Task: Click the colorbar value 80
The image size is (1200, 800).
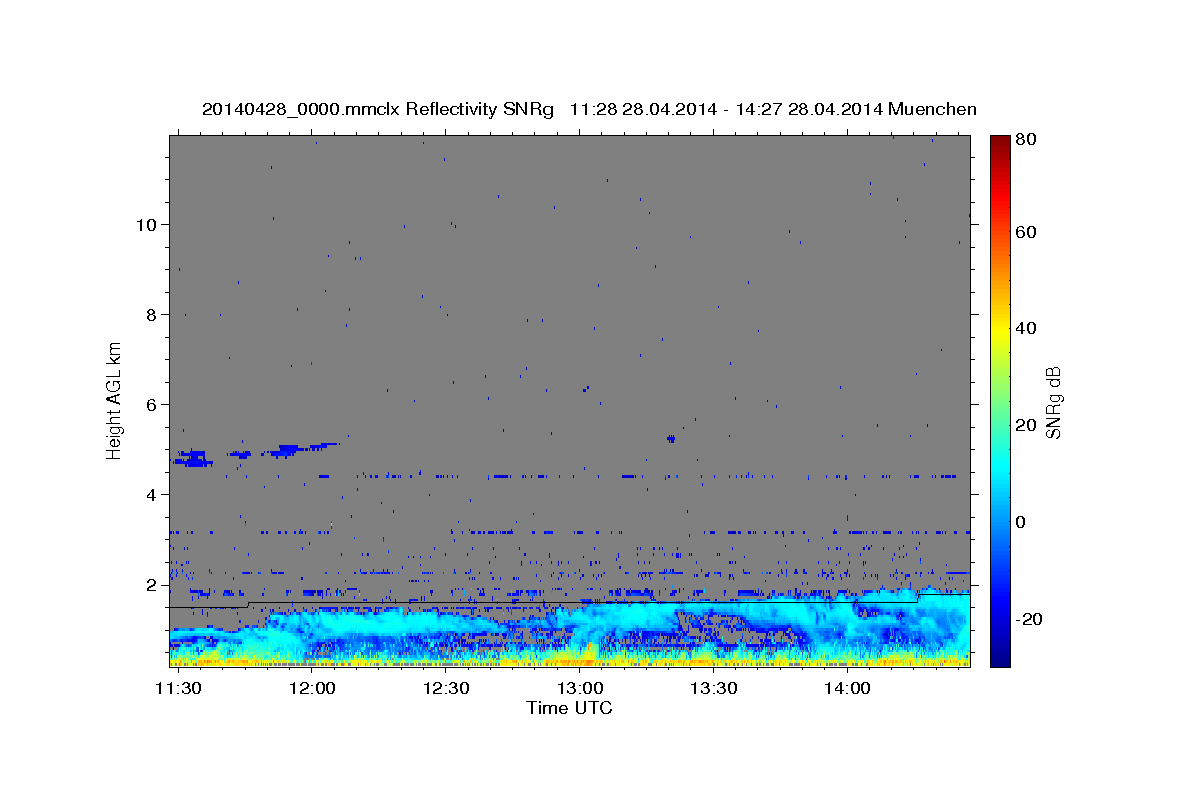Action: coord(1027,139)
